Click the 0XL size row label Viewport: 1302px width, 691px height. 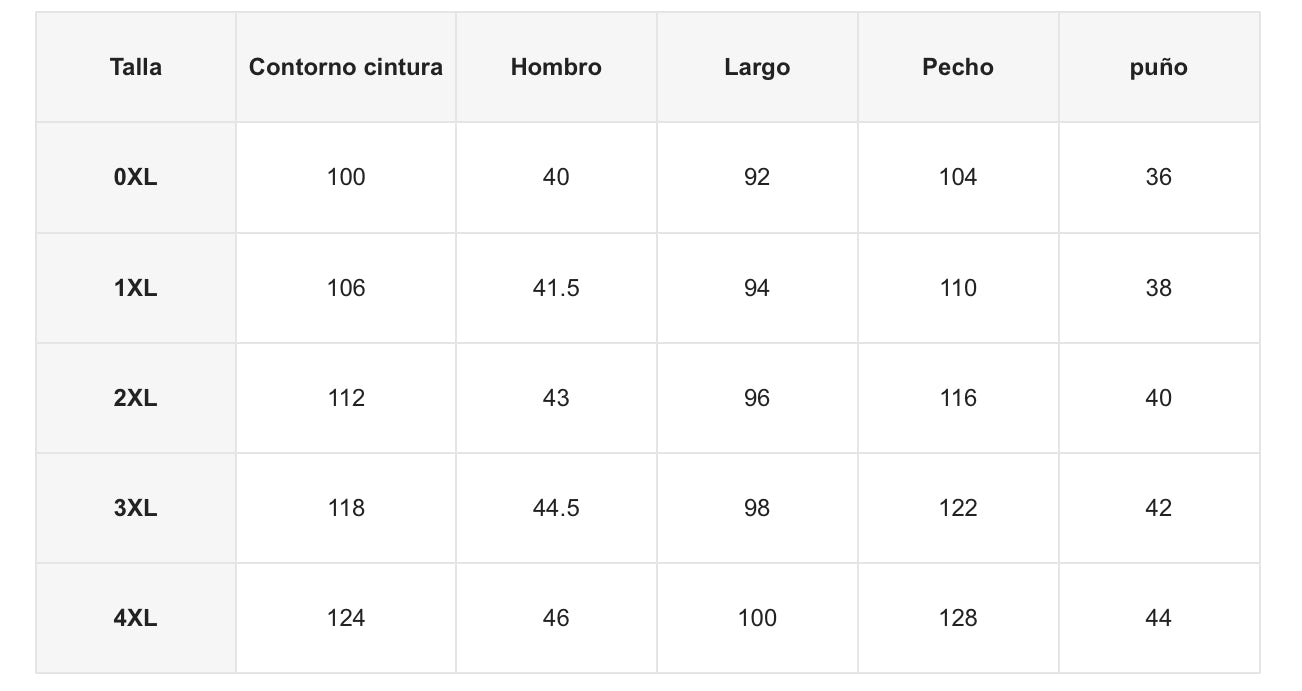136,177
